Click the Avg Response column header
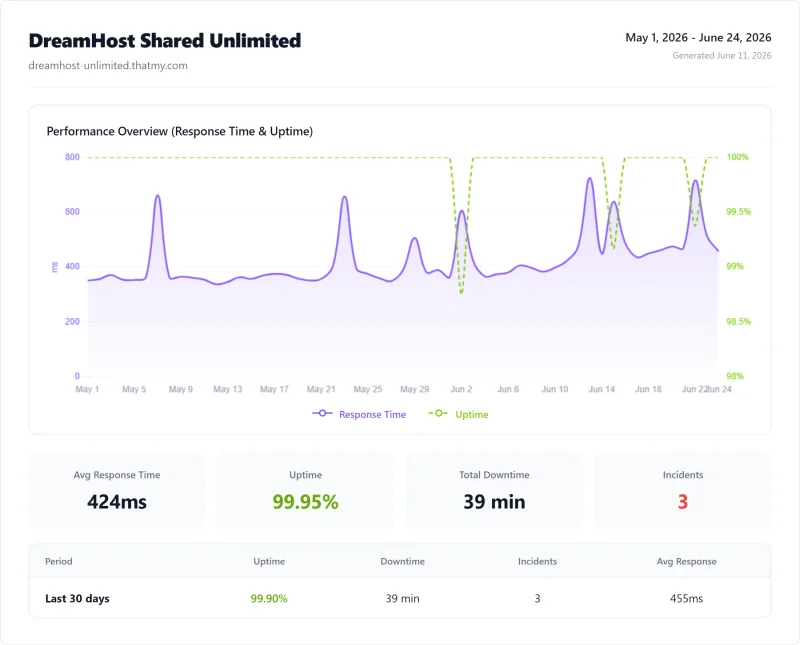 tap(686, 561)
